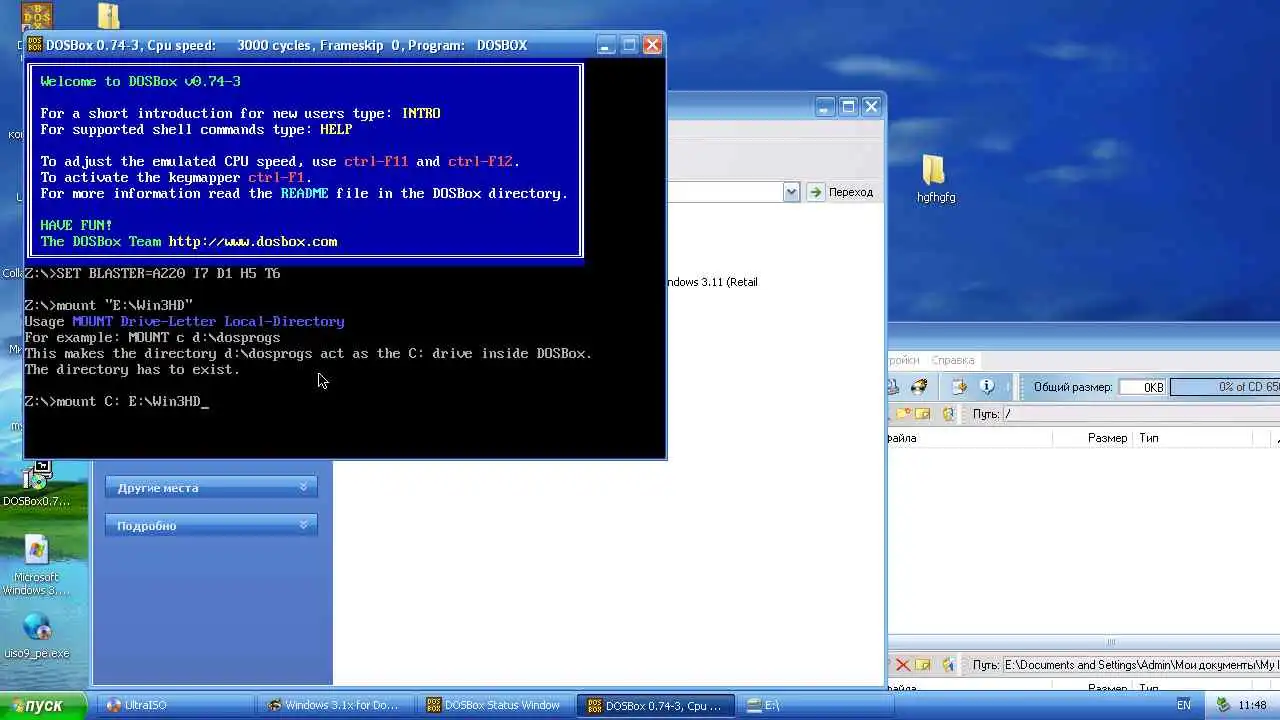
Task: Expand the Подробно panel
Action: point(211,526)
